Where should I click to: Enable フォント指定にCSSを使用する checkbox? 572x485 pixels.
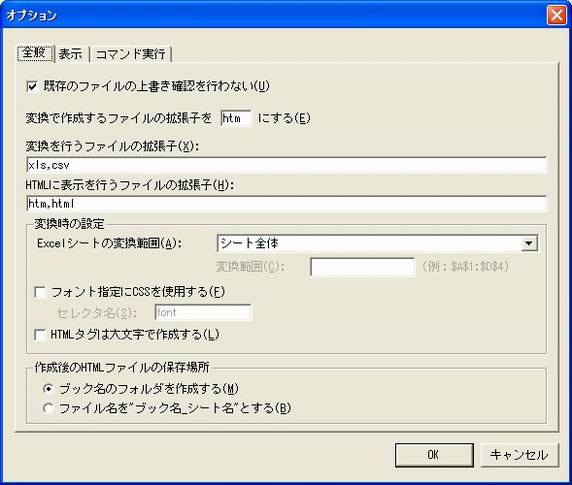[x=40, y=292]
